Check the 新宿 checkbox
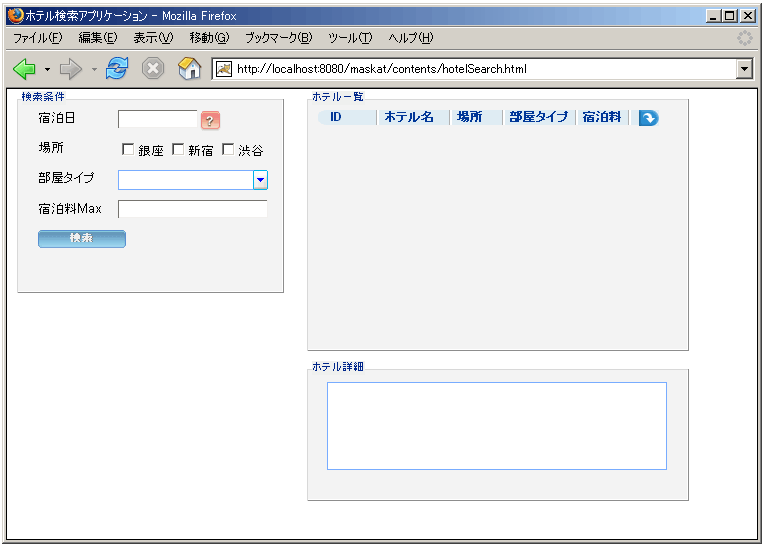770x550 pixels. click(x=178, y=149)
